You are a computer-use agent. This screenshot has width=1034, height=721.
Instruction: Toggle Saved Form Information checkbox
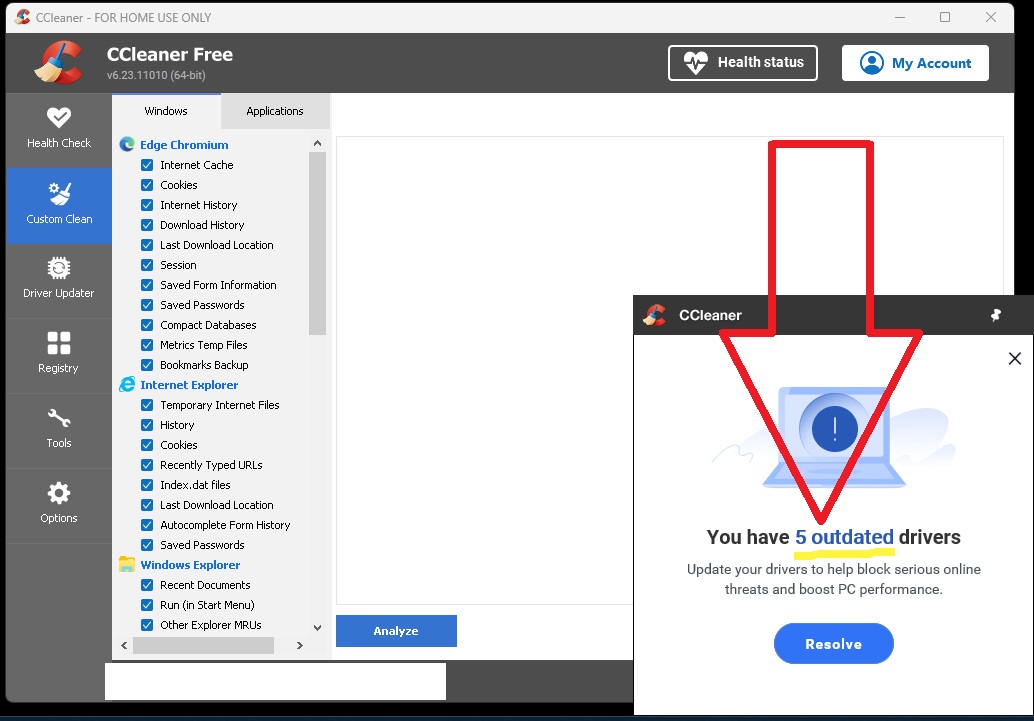(x=147, y=285)
